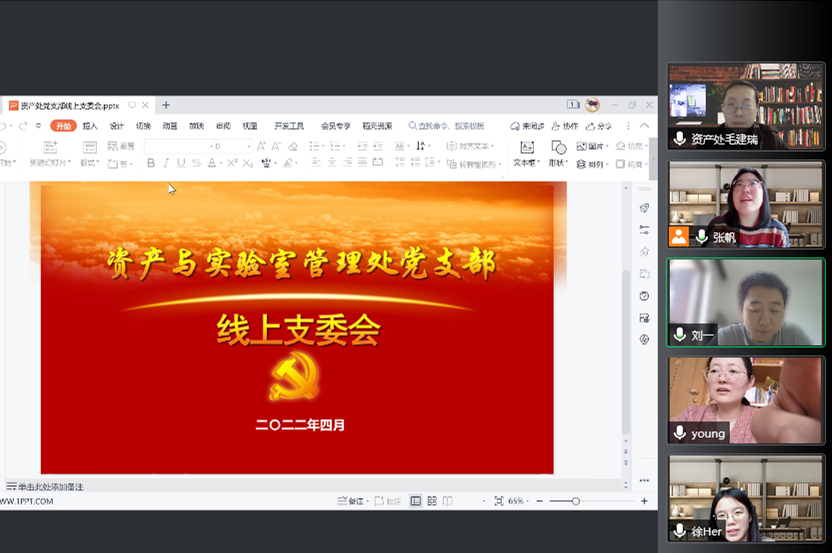
Task: Click the increase font size icon
Action: point(261,146)
